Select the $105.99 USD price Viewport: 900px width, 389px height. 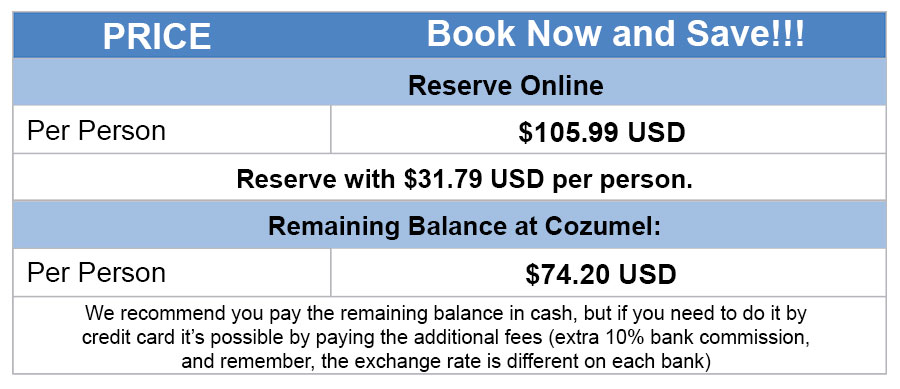point(602,133)
